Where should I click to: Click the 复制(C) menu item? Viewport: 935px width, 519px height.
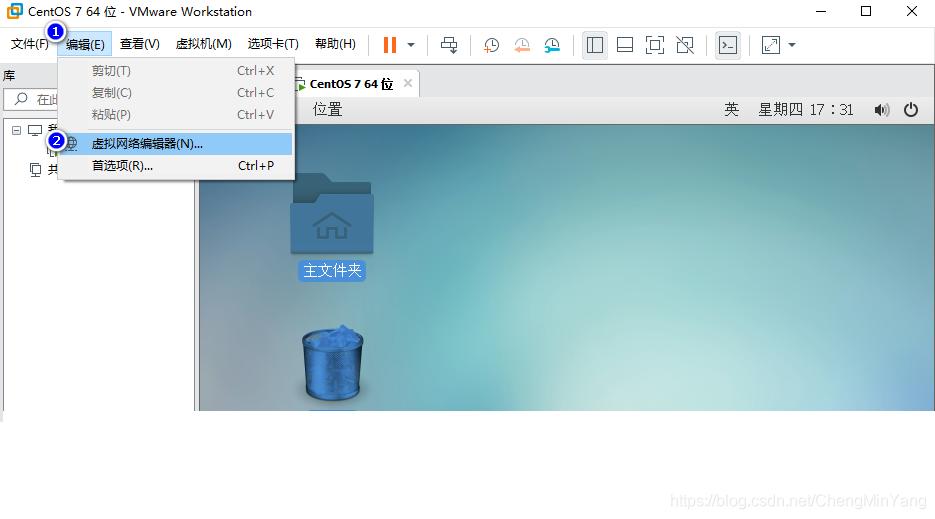[177, 93]
